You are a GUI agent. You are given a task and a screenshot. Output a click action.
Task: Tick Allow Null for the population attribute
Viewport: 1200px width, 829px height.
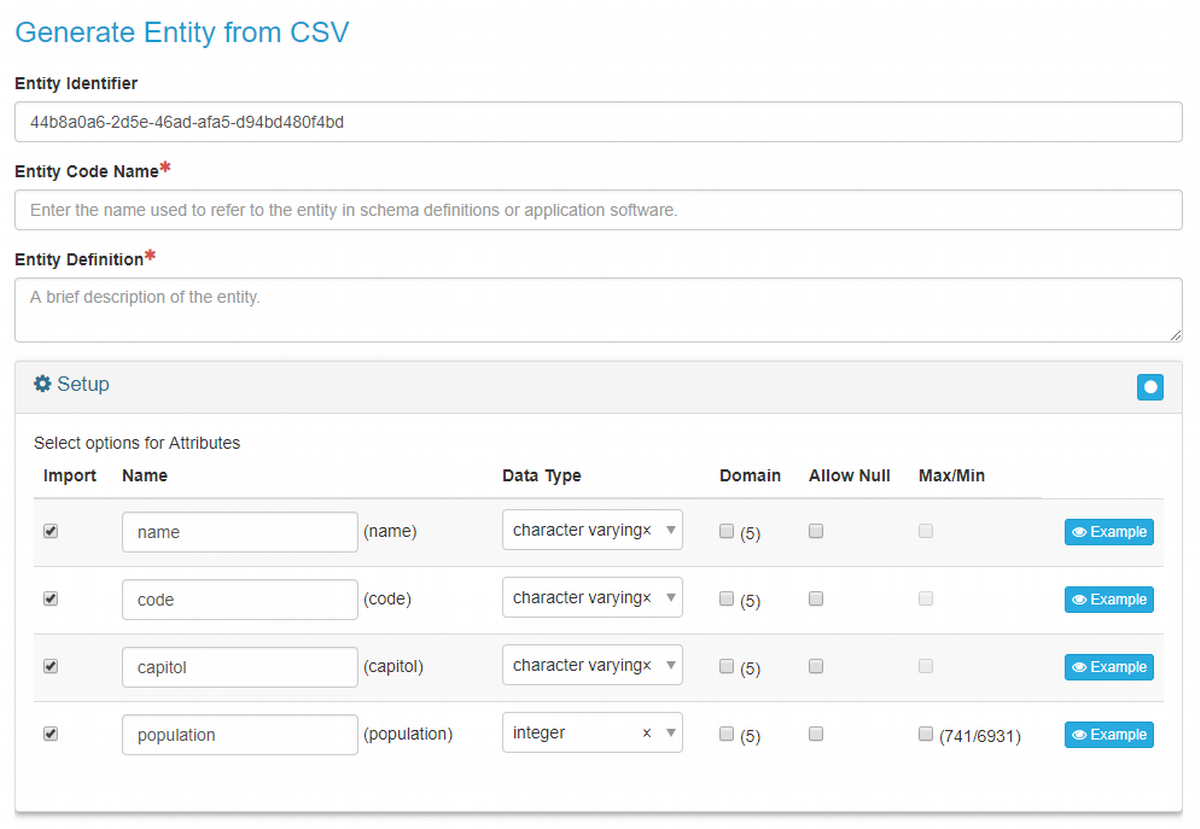tap(816, 734)
